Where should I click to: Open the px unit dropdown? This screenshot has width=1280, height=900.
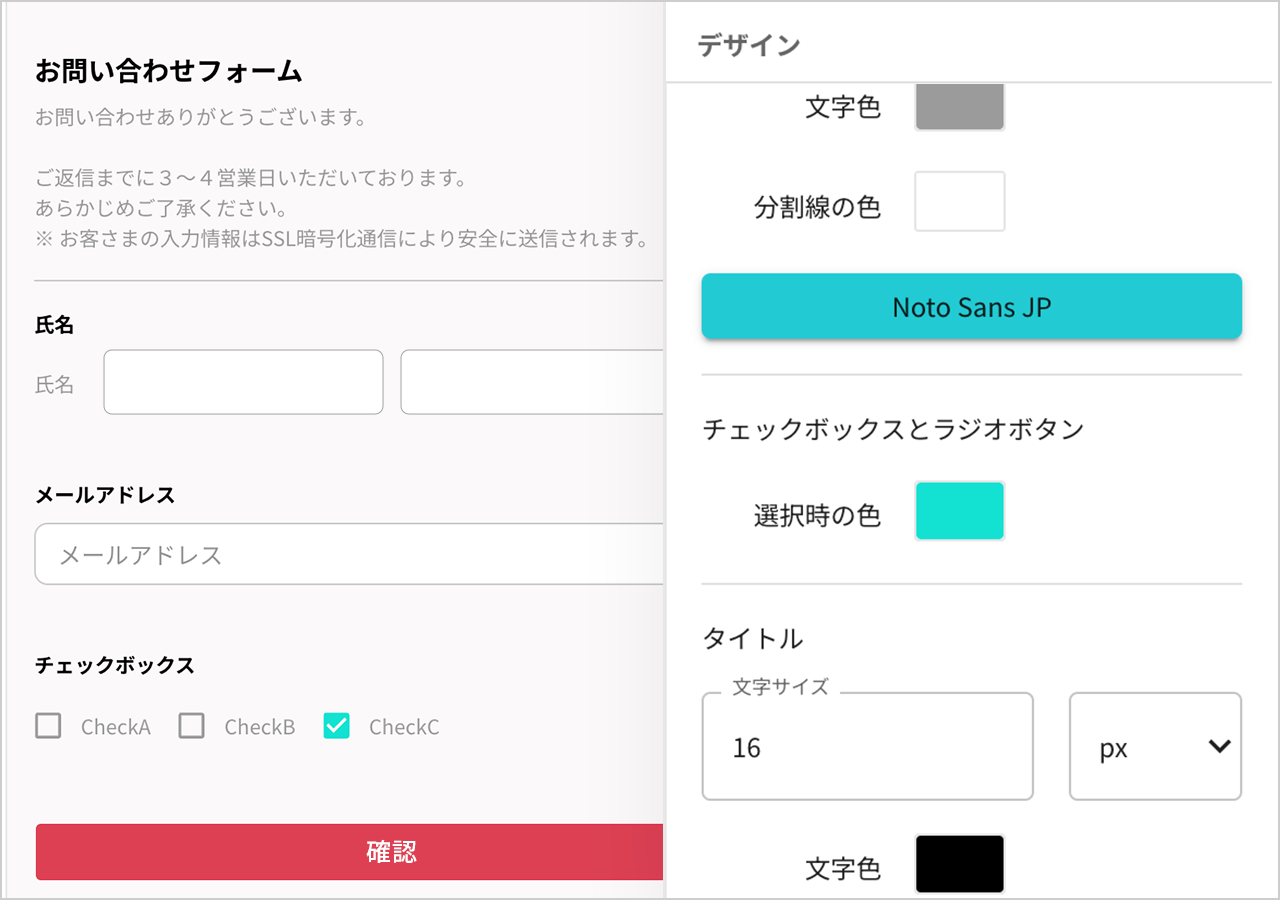pos(1155,747)
